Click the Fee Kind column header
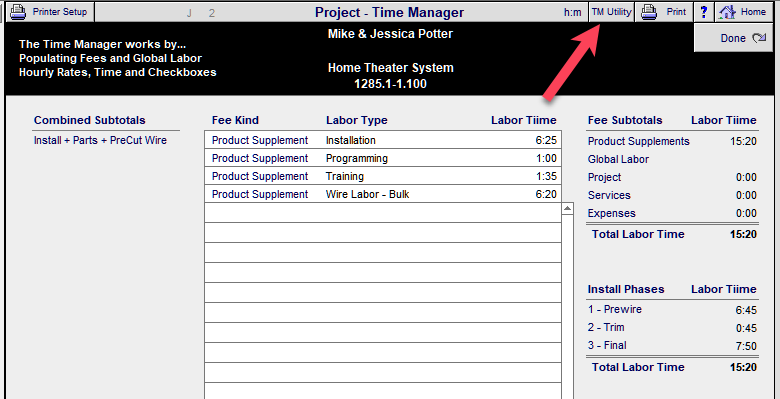This screenshot has height=399, width=780. (x=235, y=120)
